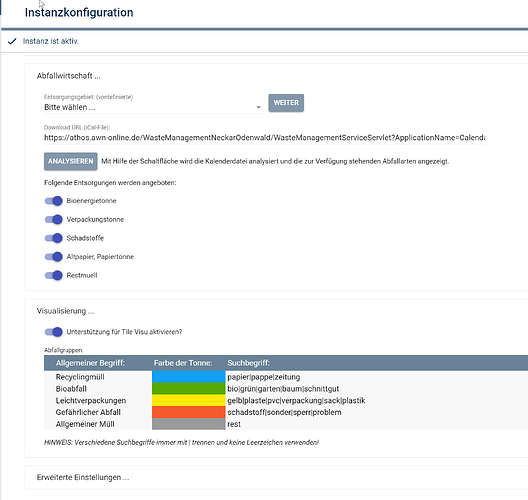This screenshot has width=528, height=500.
Task: Click the 'Suchbegriff:' column header
Action: (249, 363)
